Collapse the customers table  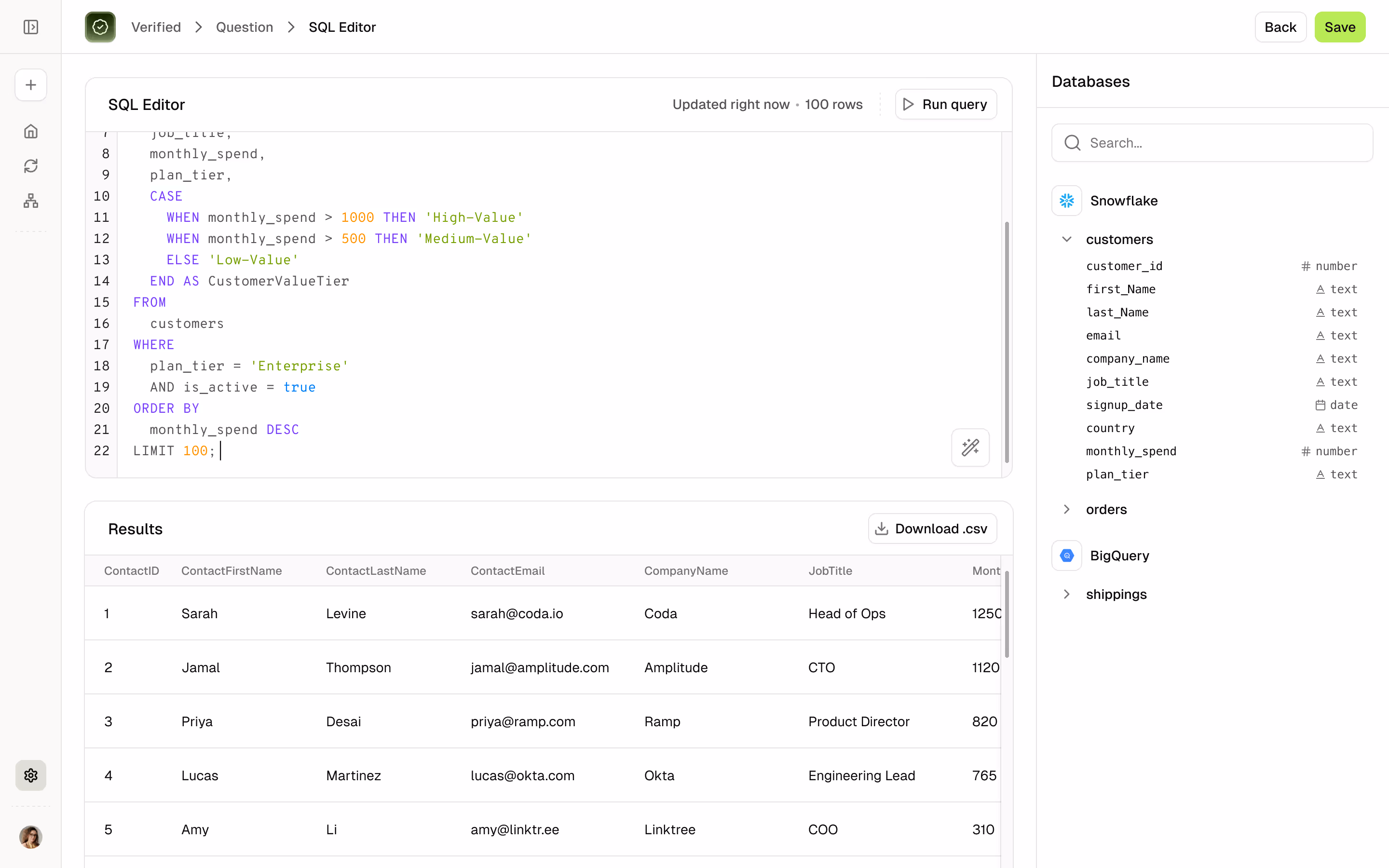click(x=1066, y=239)
